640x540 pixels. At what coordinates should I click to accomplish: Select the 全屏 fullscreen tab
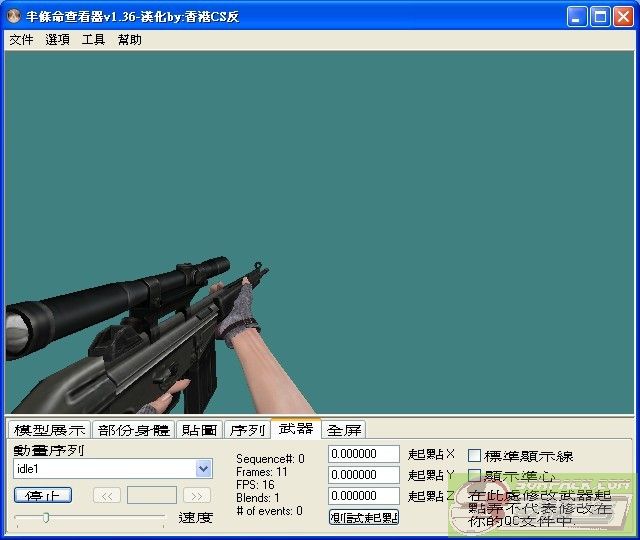344,430
